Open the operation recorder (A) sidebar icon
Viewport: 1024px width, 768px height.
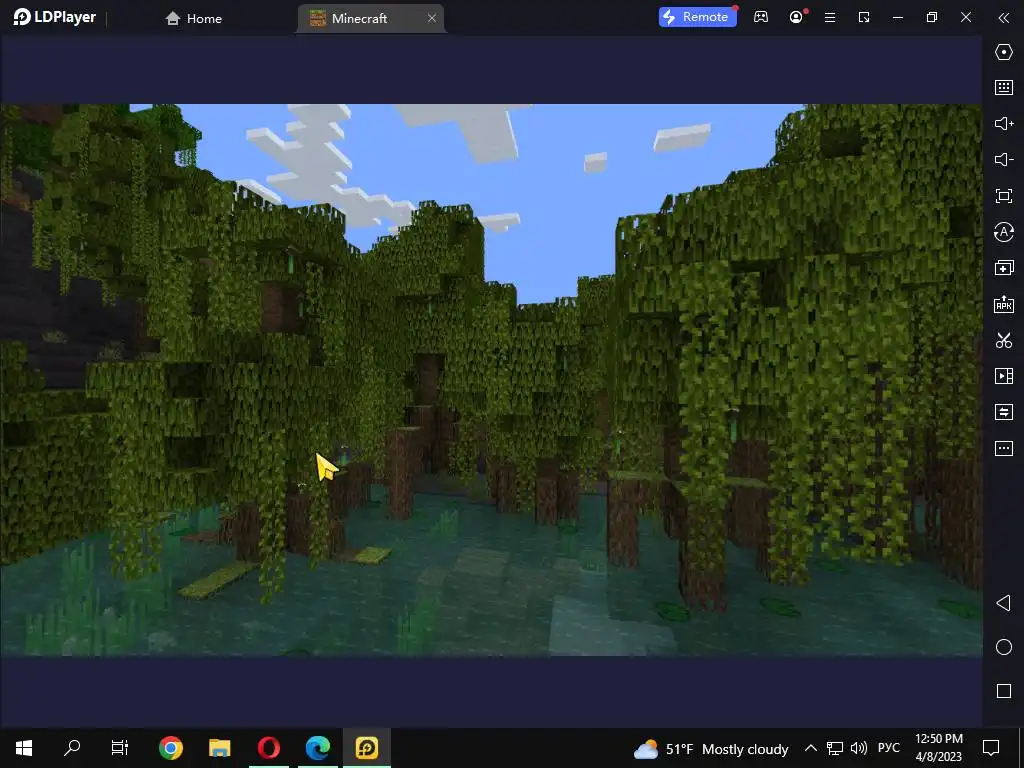click(1004, 232)
